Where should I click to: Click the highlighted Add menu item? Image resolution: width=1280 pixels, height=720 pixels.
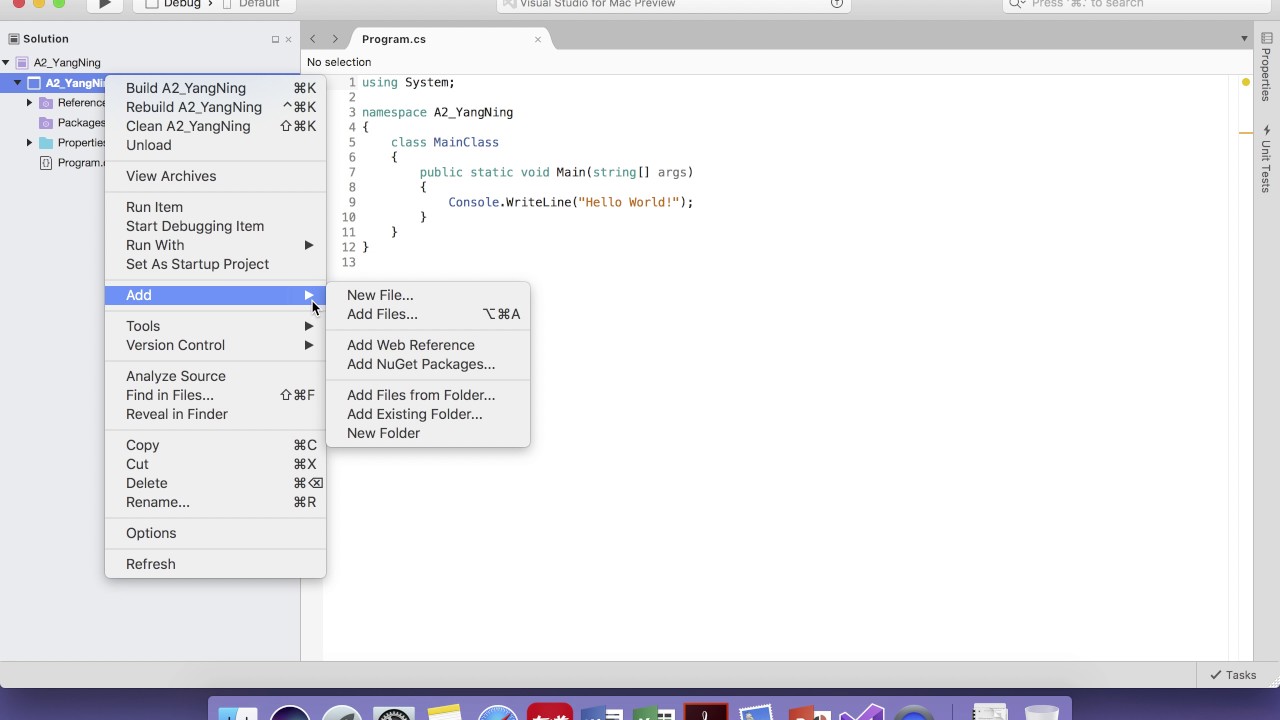(x=215, y=295)
